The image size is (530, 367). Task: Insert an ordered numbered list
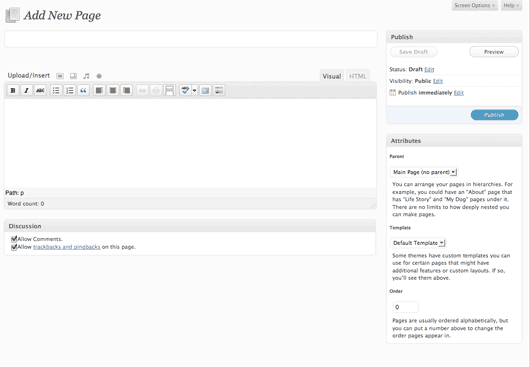point(70,90)
